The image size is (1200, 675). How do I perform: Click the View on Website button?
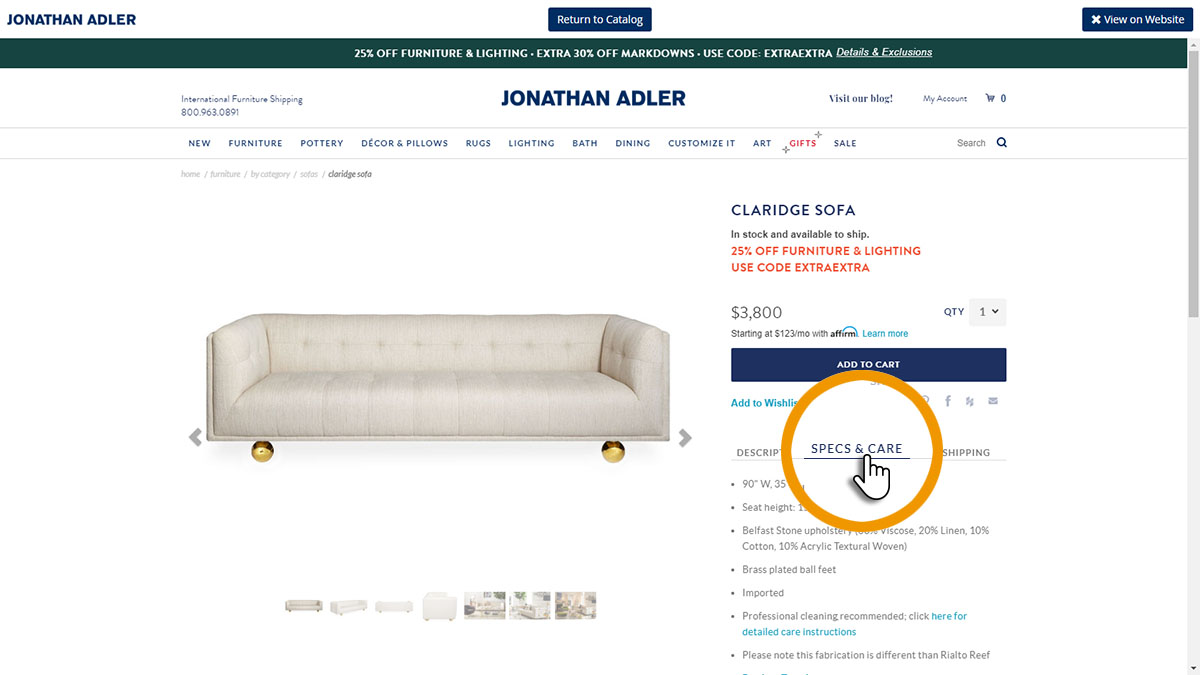(x=1137, y=19)
